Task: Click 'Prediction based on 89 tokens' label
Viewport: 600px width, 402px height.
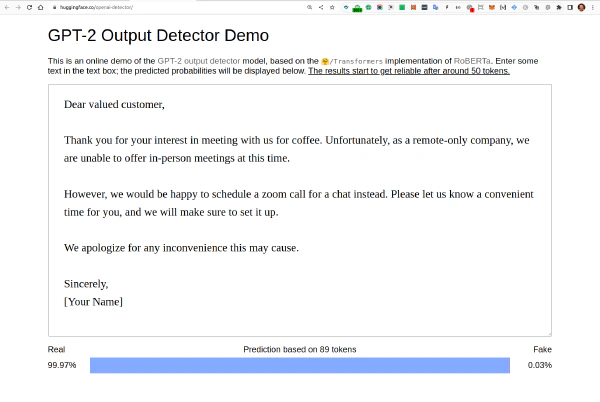Action: (300, 349)
